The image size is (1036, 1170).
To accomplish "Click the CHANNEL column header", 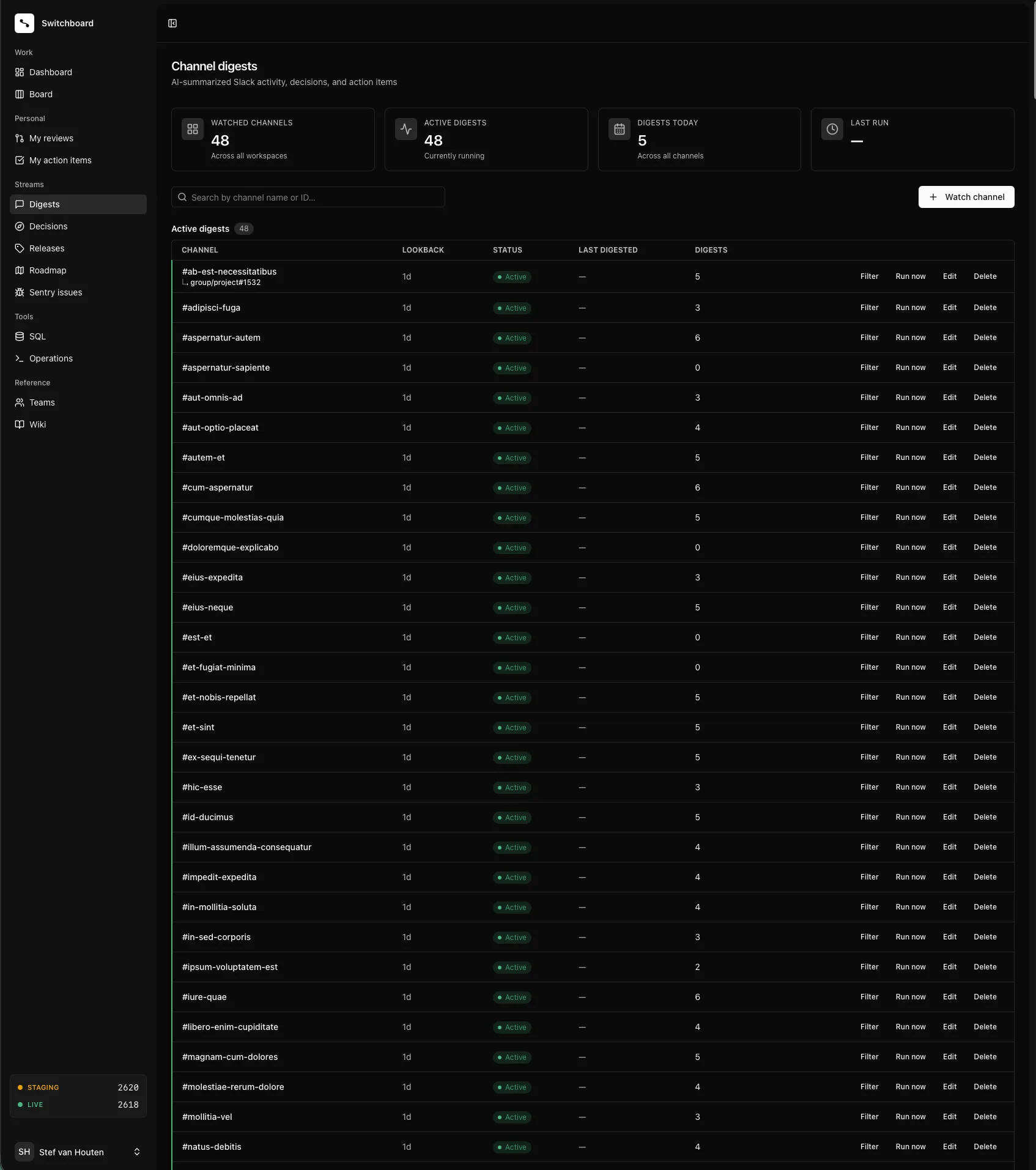I will click(x=200, y=250).
